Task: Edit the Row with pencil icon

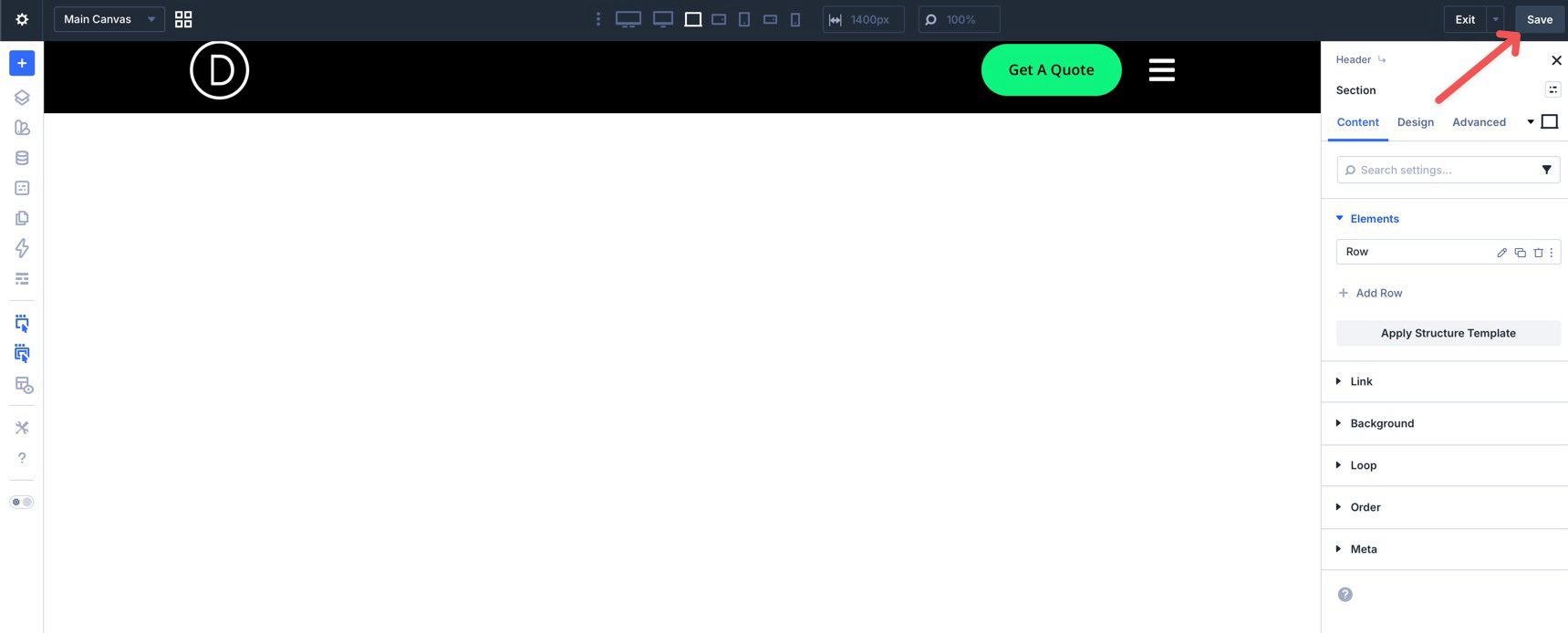Action: (1501, 253)
